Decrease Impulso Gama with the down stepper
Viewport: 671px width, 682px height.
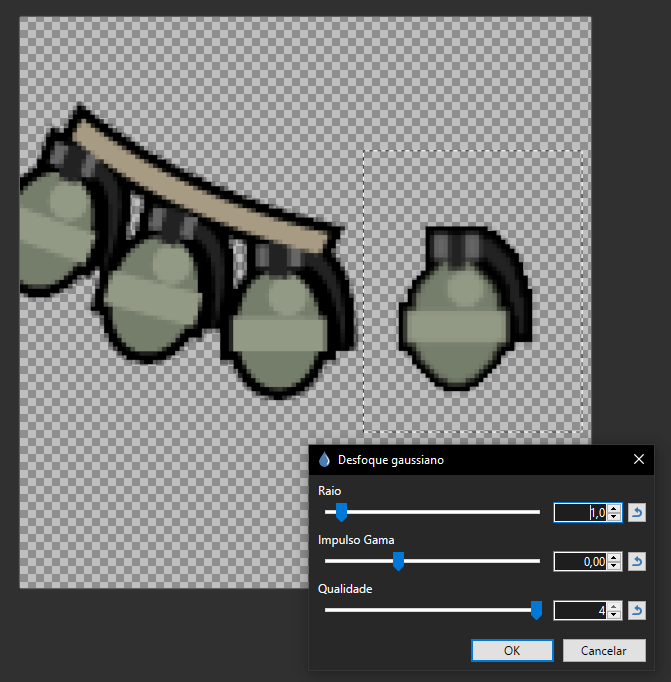click(614, 565)
